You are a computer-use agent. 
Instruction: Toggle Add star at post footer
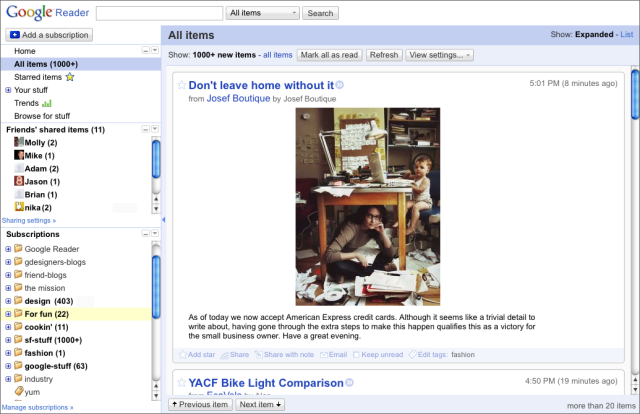pyautogui.click(x=182, y=354)
